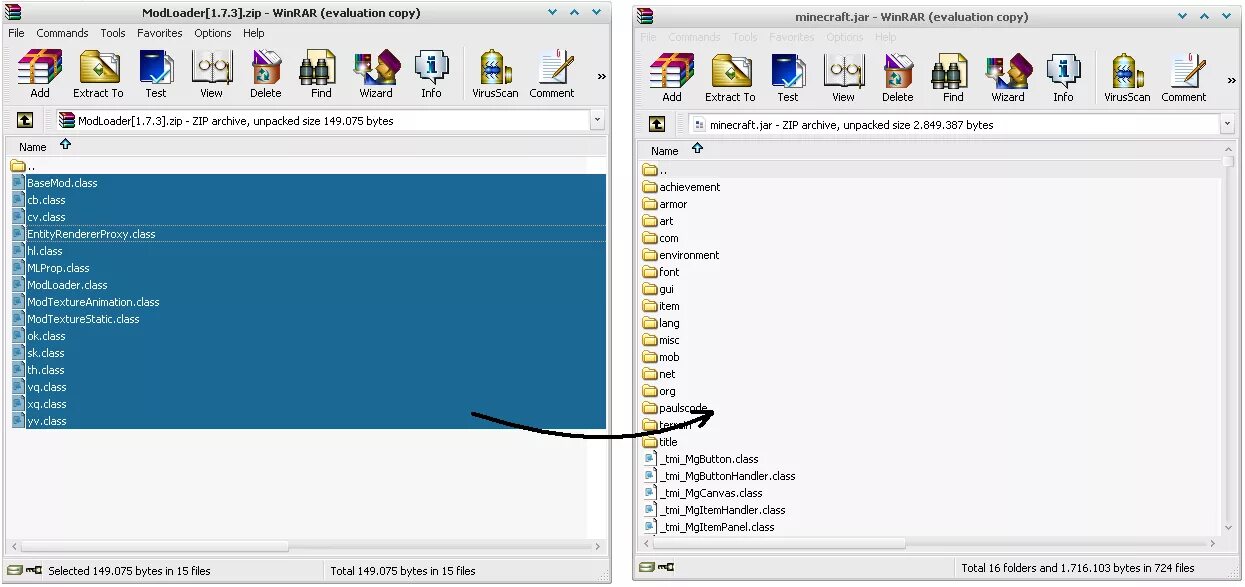Open Wizard in ModLoader window

[x=376, y=74]
